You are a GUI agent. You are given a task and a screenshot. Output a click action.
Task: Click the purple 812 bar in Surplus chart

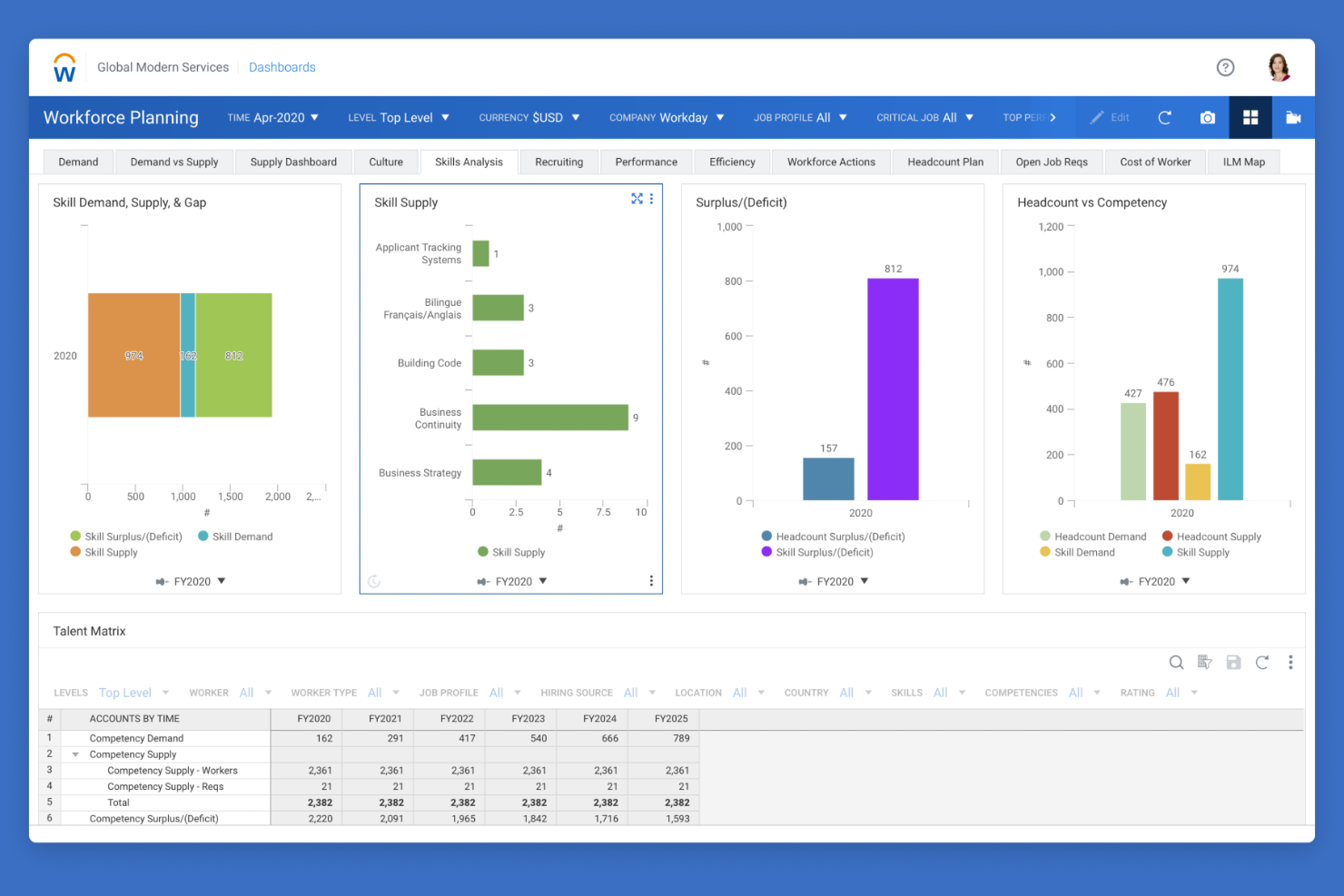[x=892, y=390]
